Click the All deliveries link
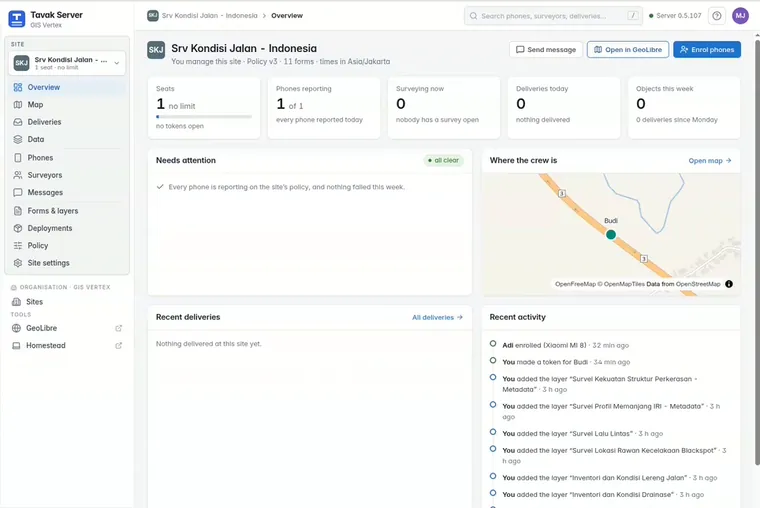Screen dimensions: 760x508 point(437,318)
